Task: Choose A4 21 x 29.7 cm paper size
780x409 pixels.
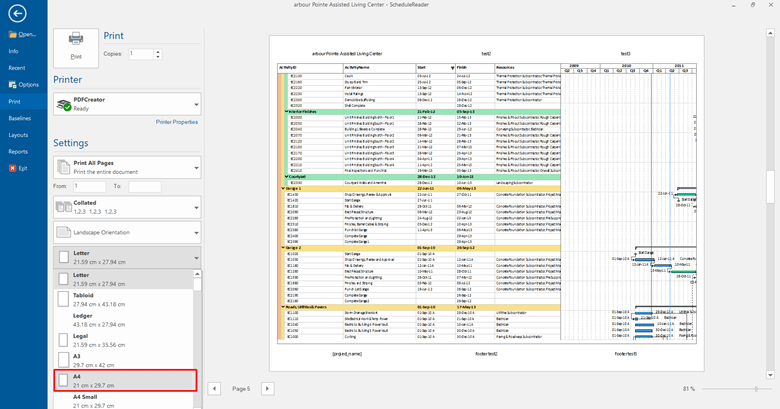Action: (x=125, y=381)
